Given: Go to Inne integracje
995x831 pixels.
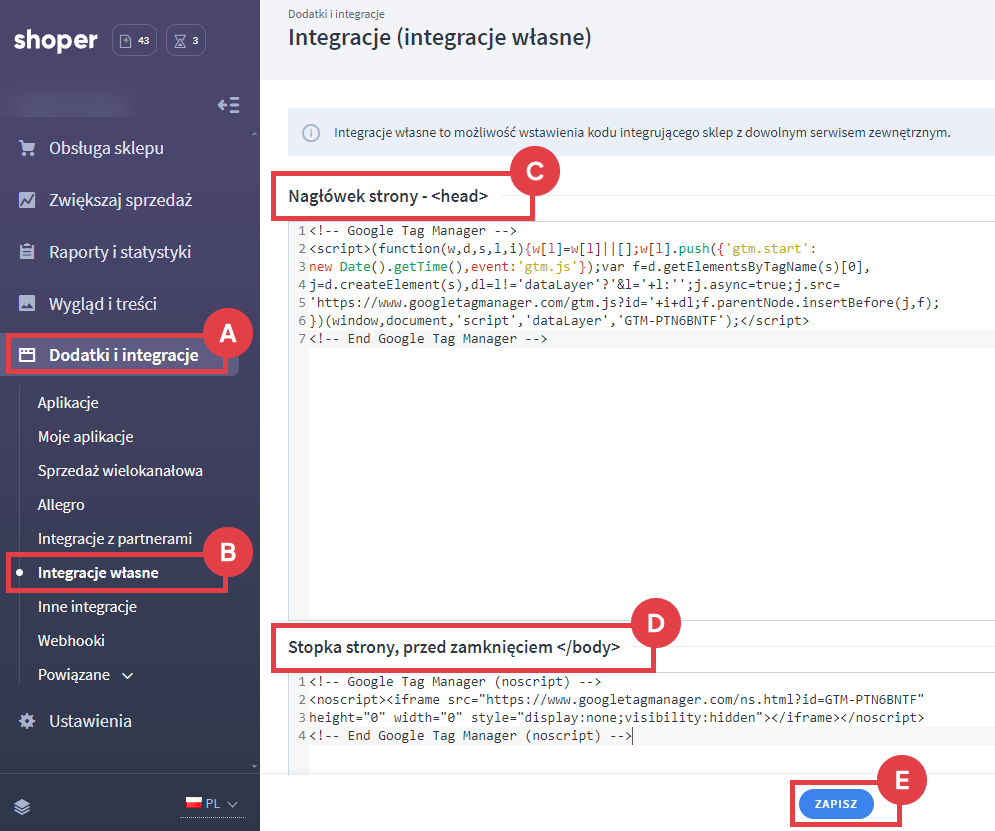Looking at the screenshot, I should (87, 607).
